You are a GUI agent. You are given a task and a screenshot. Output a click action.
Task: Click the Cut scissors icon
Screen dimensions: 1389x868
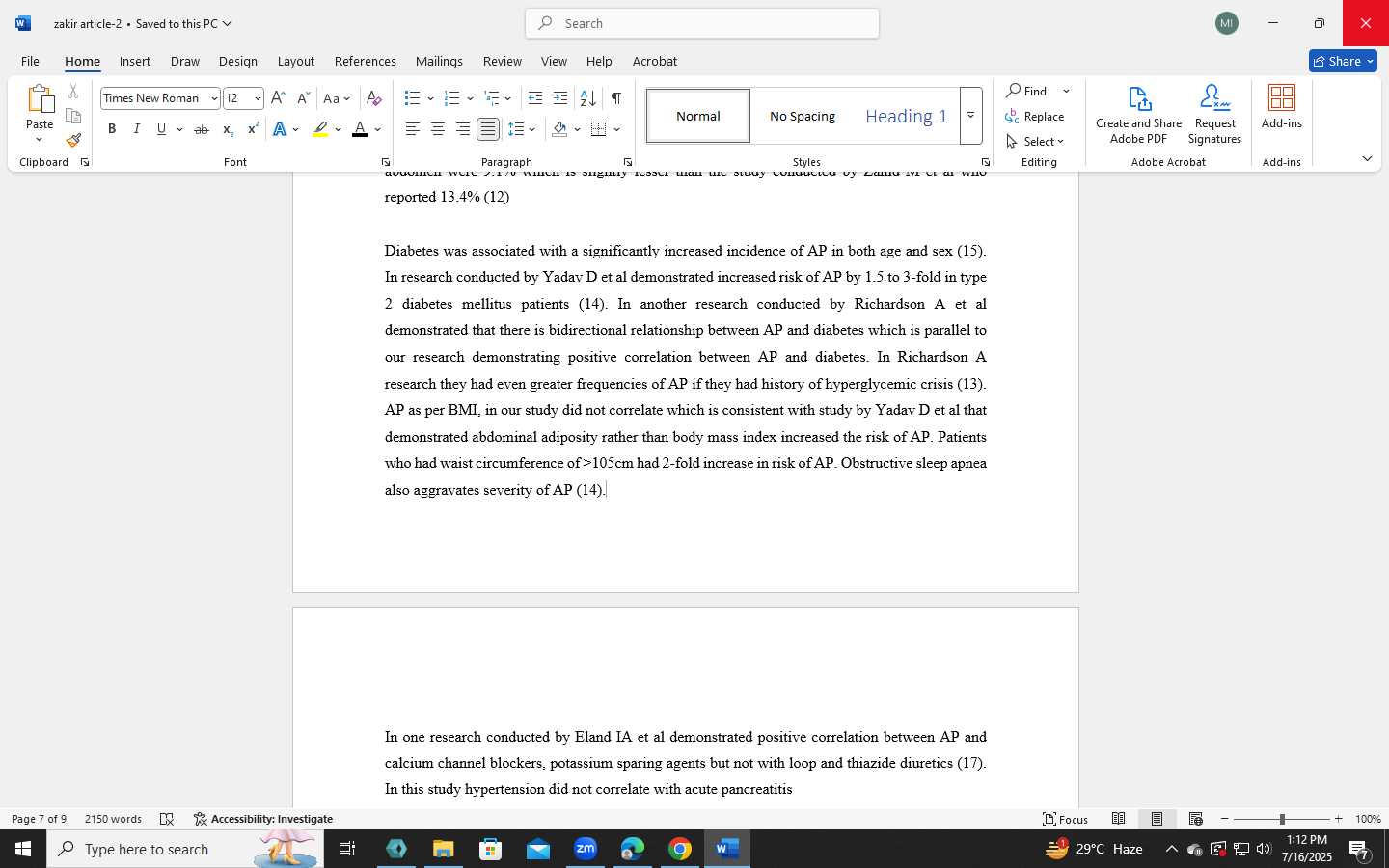(73, 92)
